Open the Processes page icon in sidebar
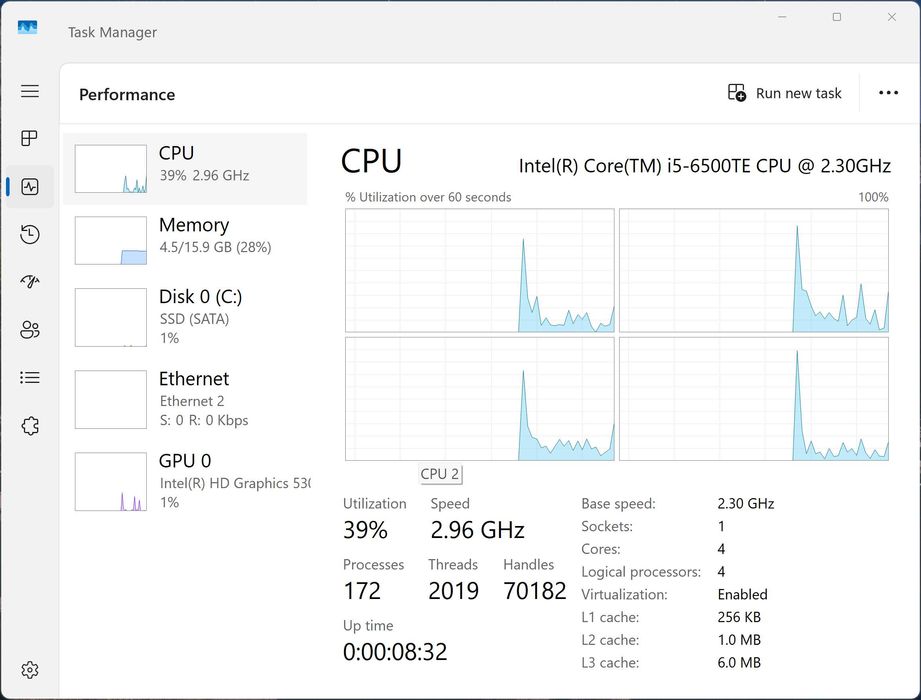 (x=30, y=138)
